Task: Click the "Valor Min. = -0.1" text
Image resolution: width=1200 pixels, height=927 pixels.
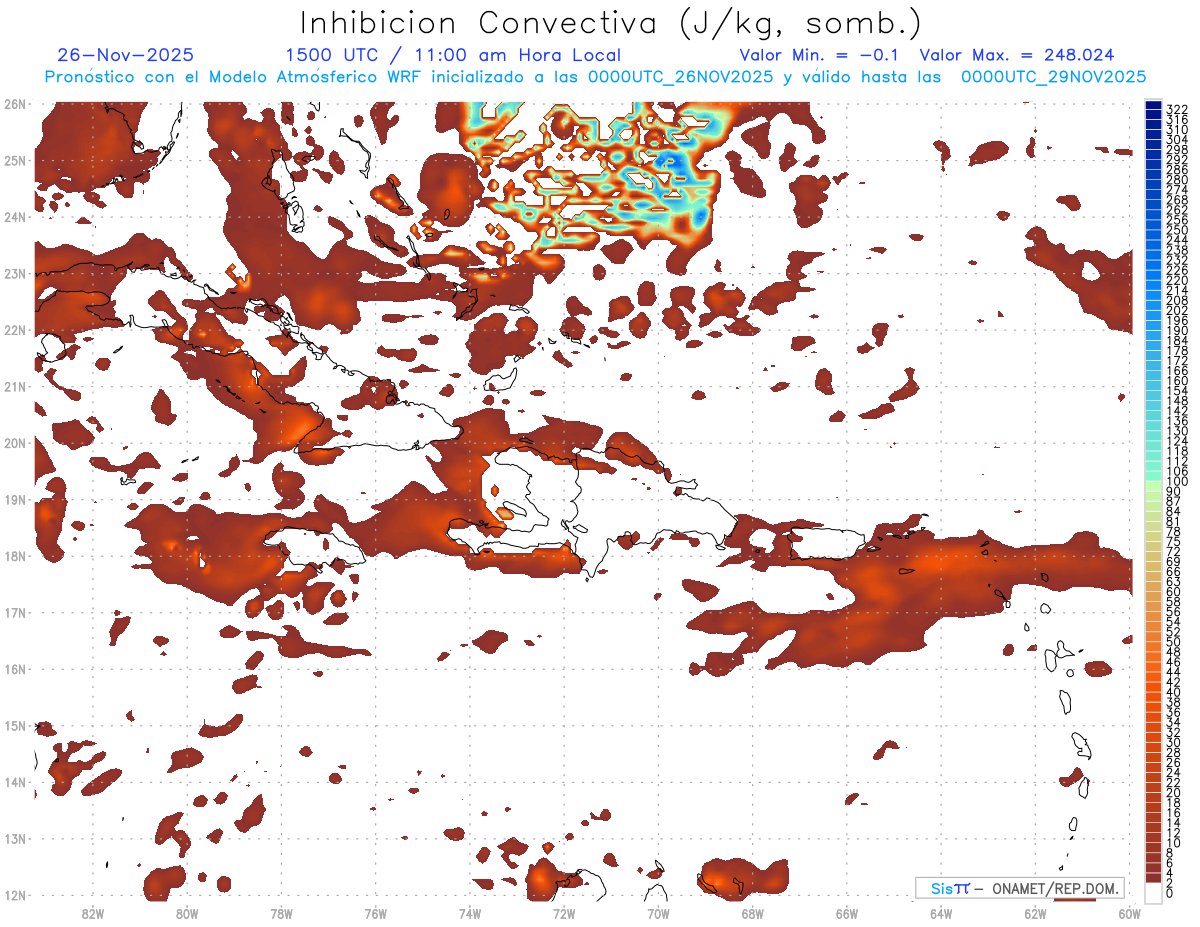Action: coord(819,55)
